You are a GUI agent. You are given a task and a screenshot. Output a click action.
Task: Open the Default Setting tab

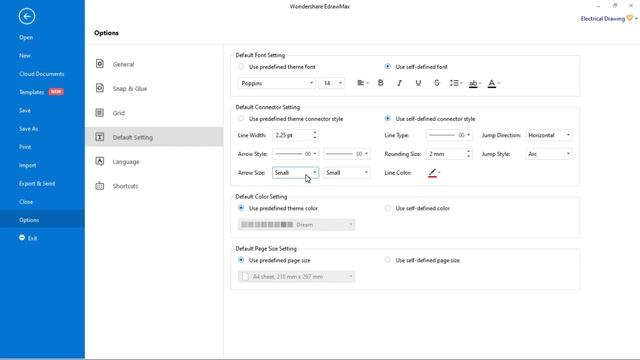click(x=154, y=137)
